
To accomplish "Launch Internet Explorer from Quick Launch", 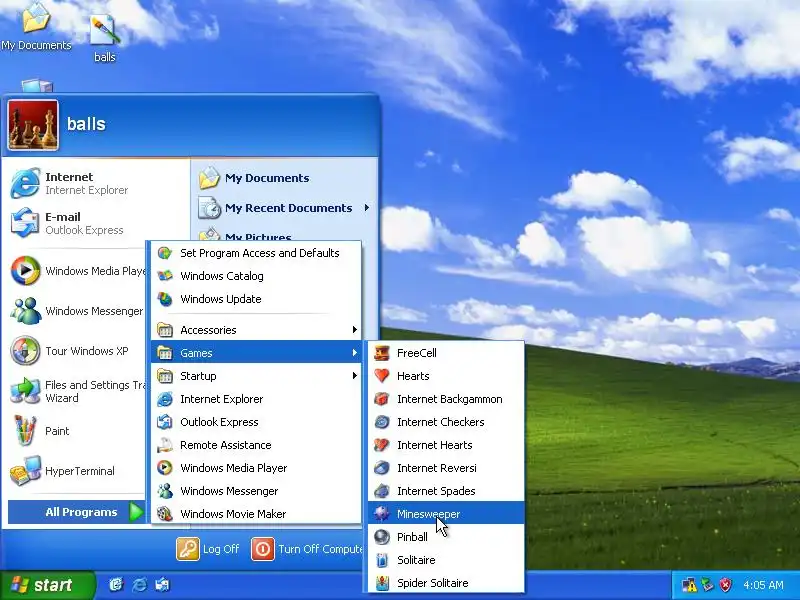I will point(139,585).
